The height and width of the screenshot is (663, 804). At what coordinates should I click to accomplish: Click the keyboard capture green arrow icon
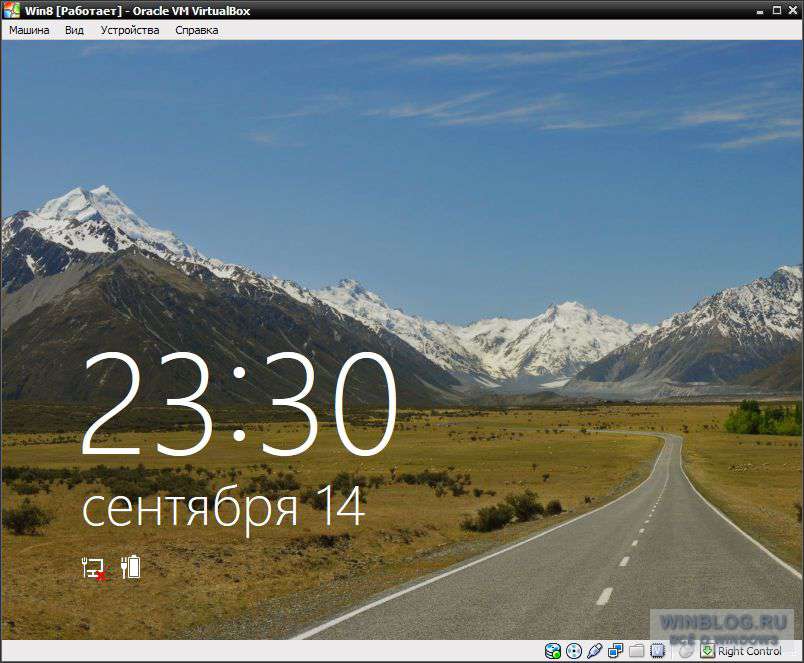708,651
